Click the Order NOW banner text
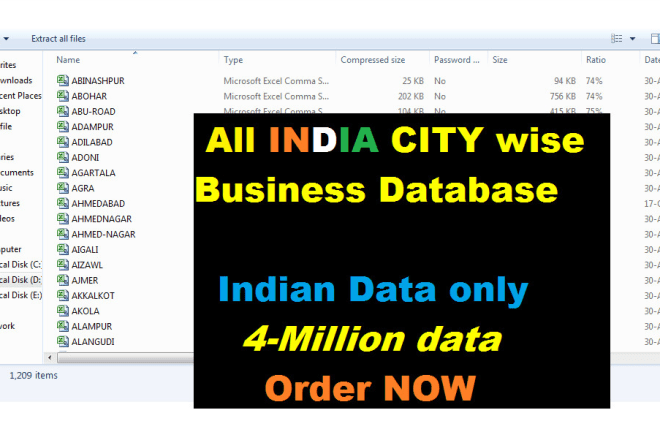This screenshot has height=440, width=660. (x=370, y=387)
